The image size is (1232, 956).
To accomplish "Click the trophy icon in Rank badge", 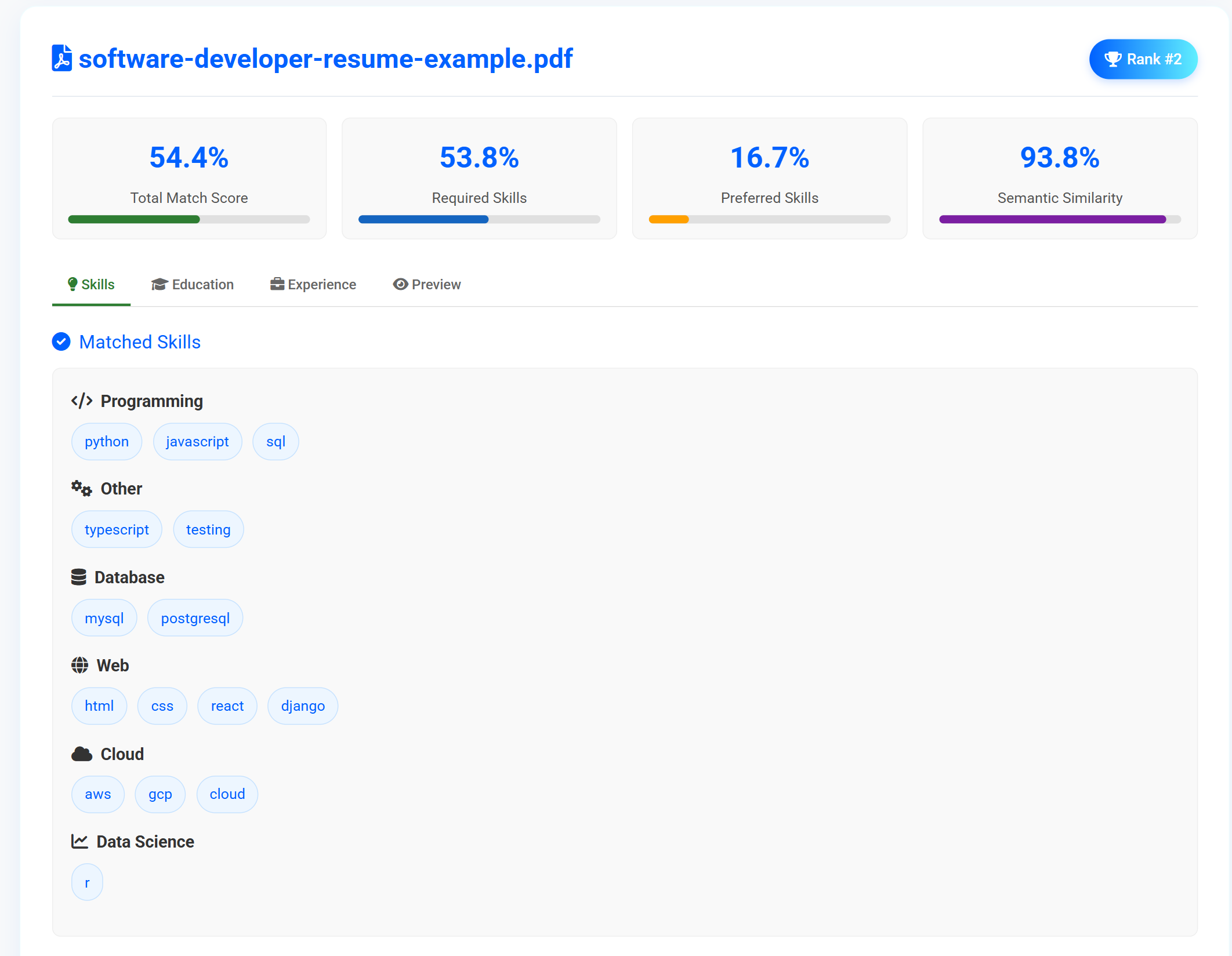I will click(x=1113, y=59).
